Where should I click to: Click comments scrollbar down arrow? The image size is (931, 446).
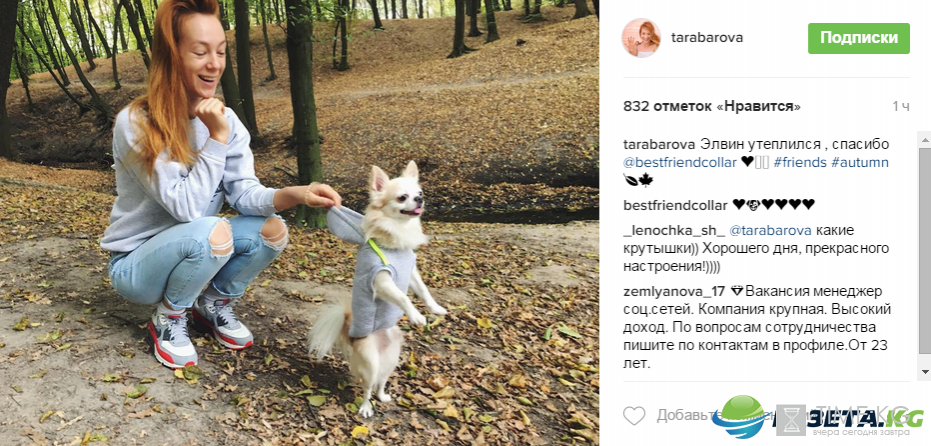tap(924, 372)
